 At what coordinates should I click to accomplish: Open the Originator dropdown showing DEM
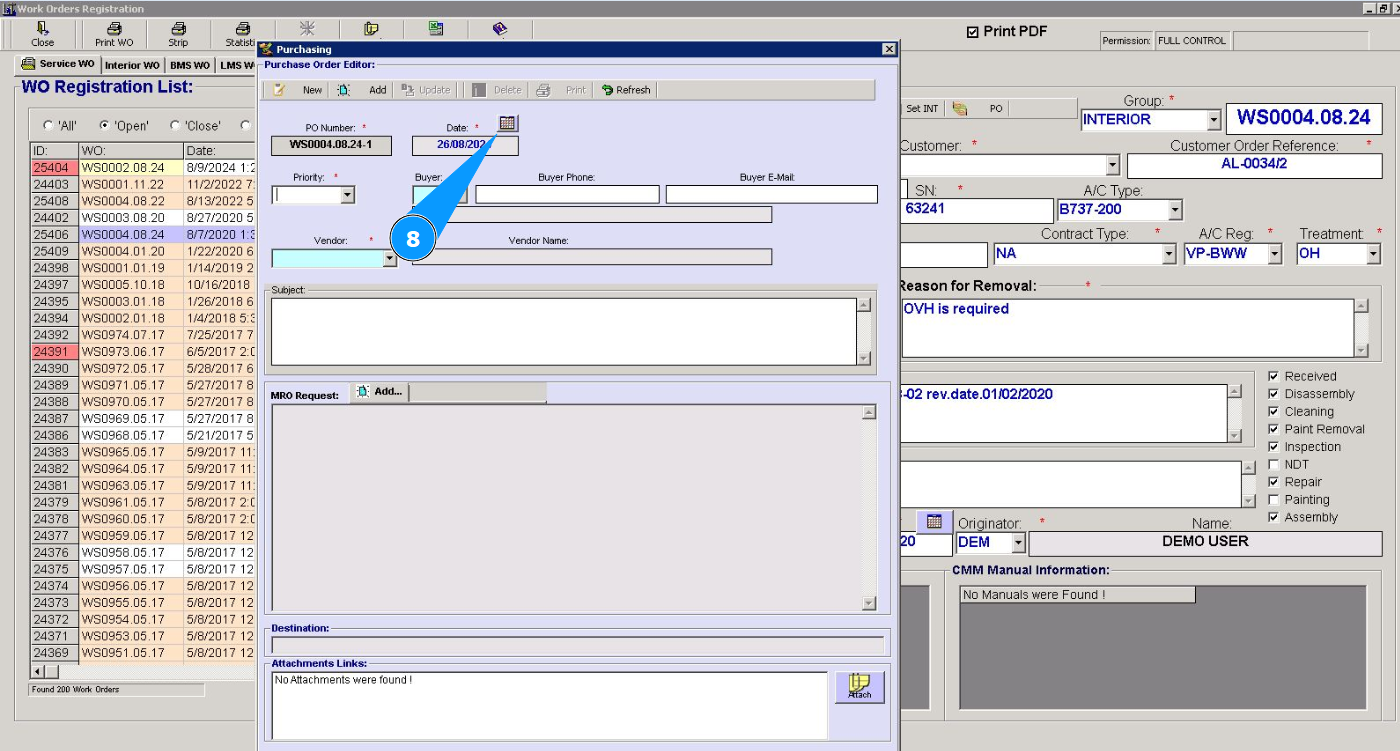coord(1019,543)
